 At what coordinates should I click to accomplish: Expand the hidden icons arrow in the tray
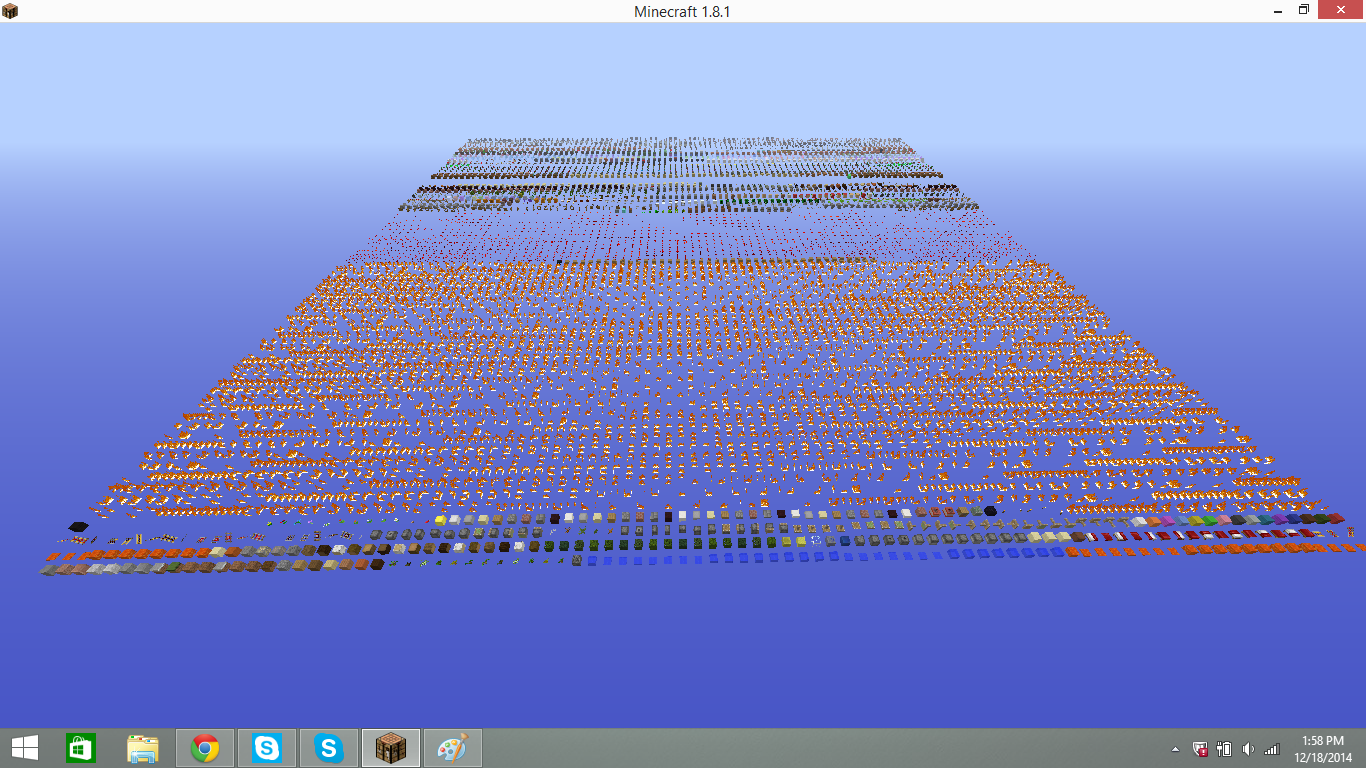click(1176, 748)
